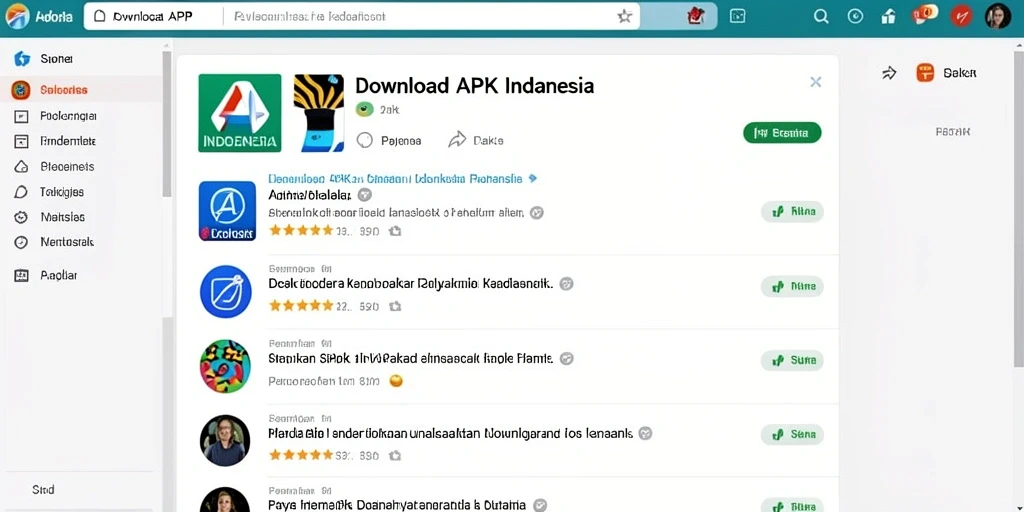
Task: Click Stod at the sidebar bottom
Action: pos(43,490)
